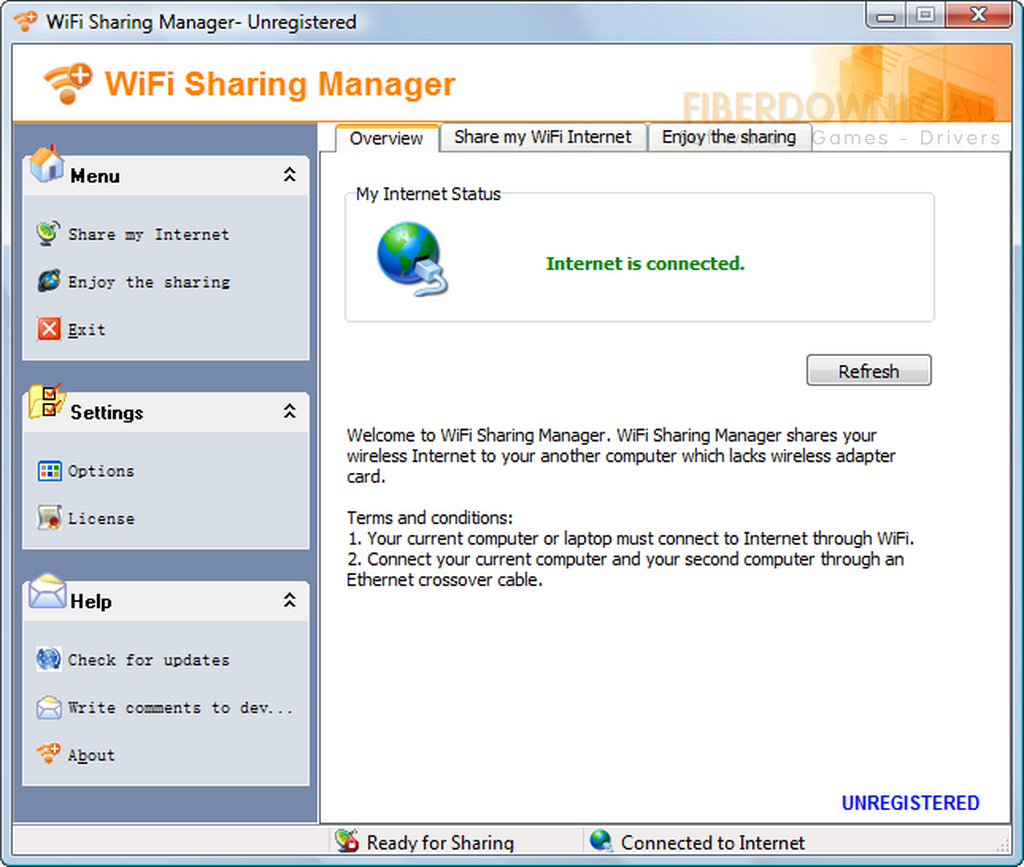Click the orange WiFi logo in banner
The image size is (1024, 867).
tap(68, 84)
